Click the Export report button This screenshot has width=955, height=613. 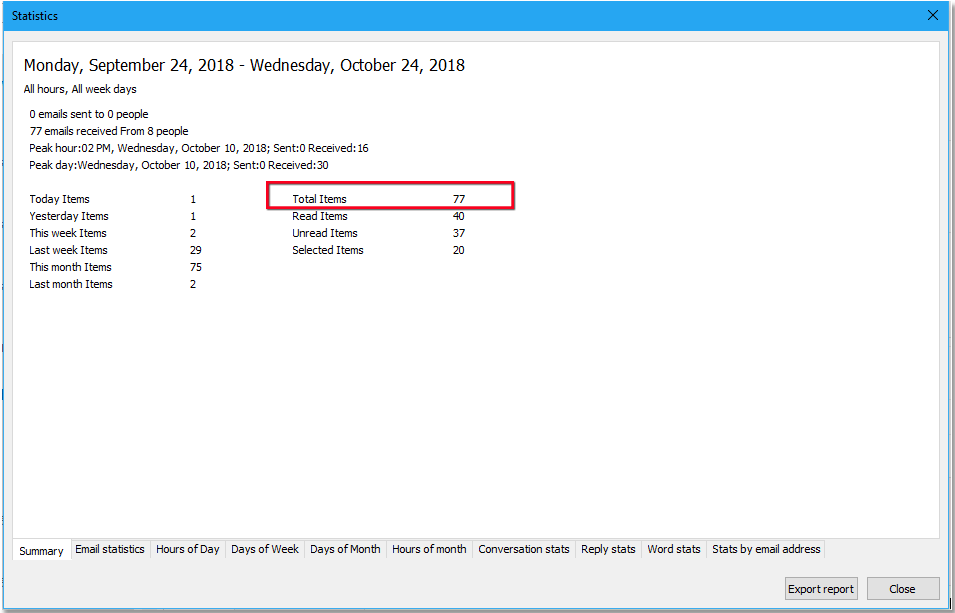(821, 588)
